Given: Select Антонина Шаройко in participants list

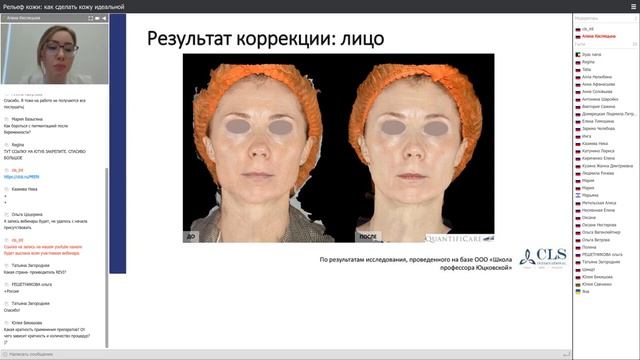Looking at the screenshot, I should pyautogui.click(x=600, y=99).
